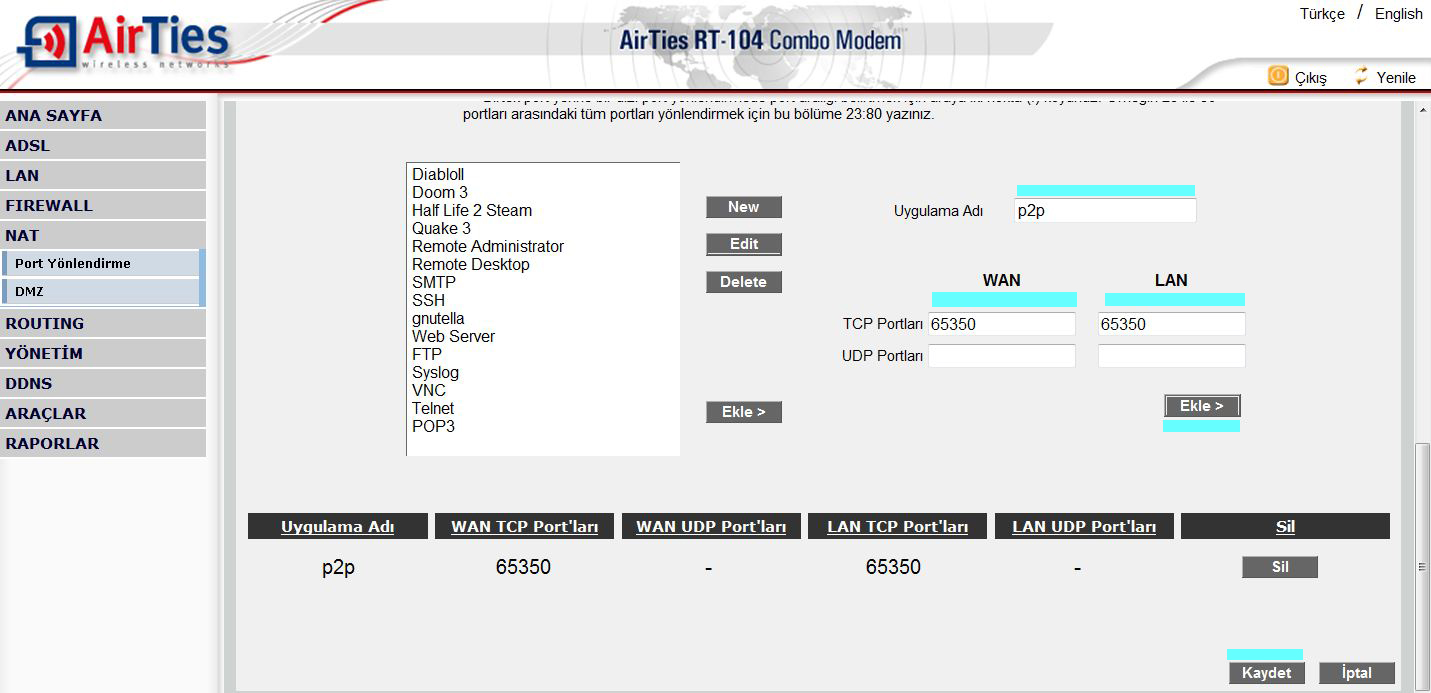Click the Delete button

point(744,282)
